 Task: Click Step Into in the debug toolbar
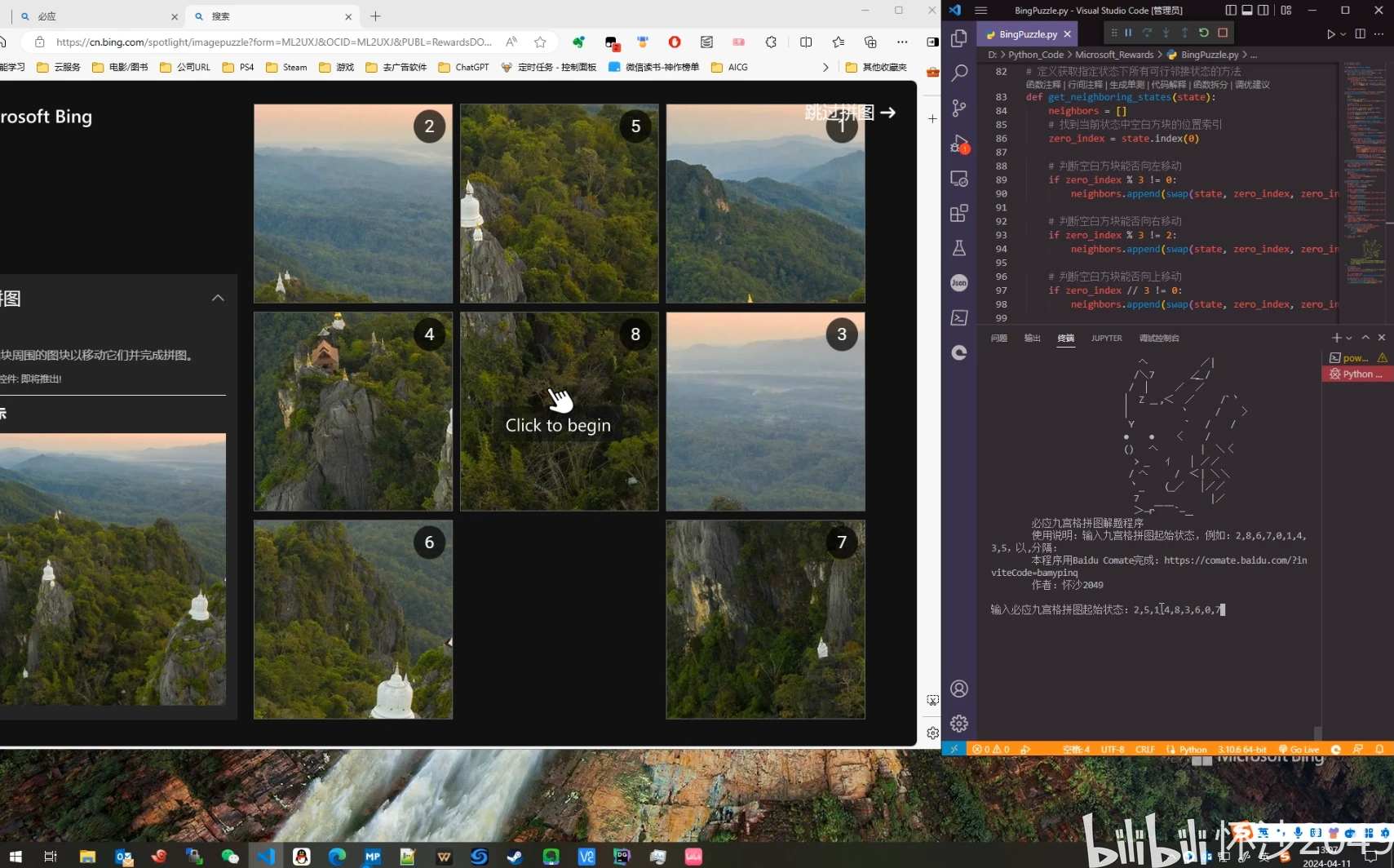[x=1166, y=33]
